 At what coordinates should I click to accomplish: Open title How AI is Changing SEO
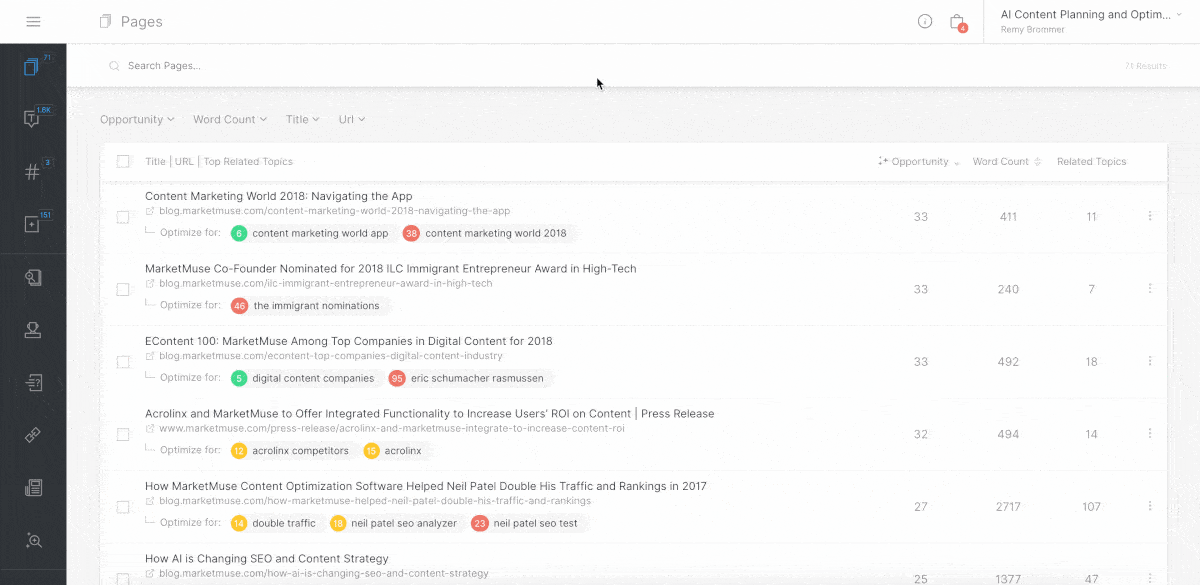pyautogui.click(x=267, y=558)
